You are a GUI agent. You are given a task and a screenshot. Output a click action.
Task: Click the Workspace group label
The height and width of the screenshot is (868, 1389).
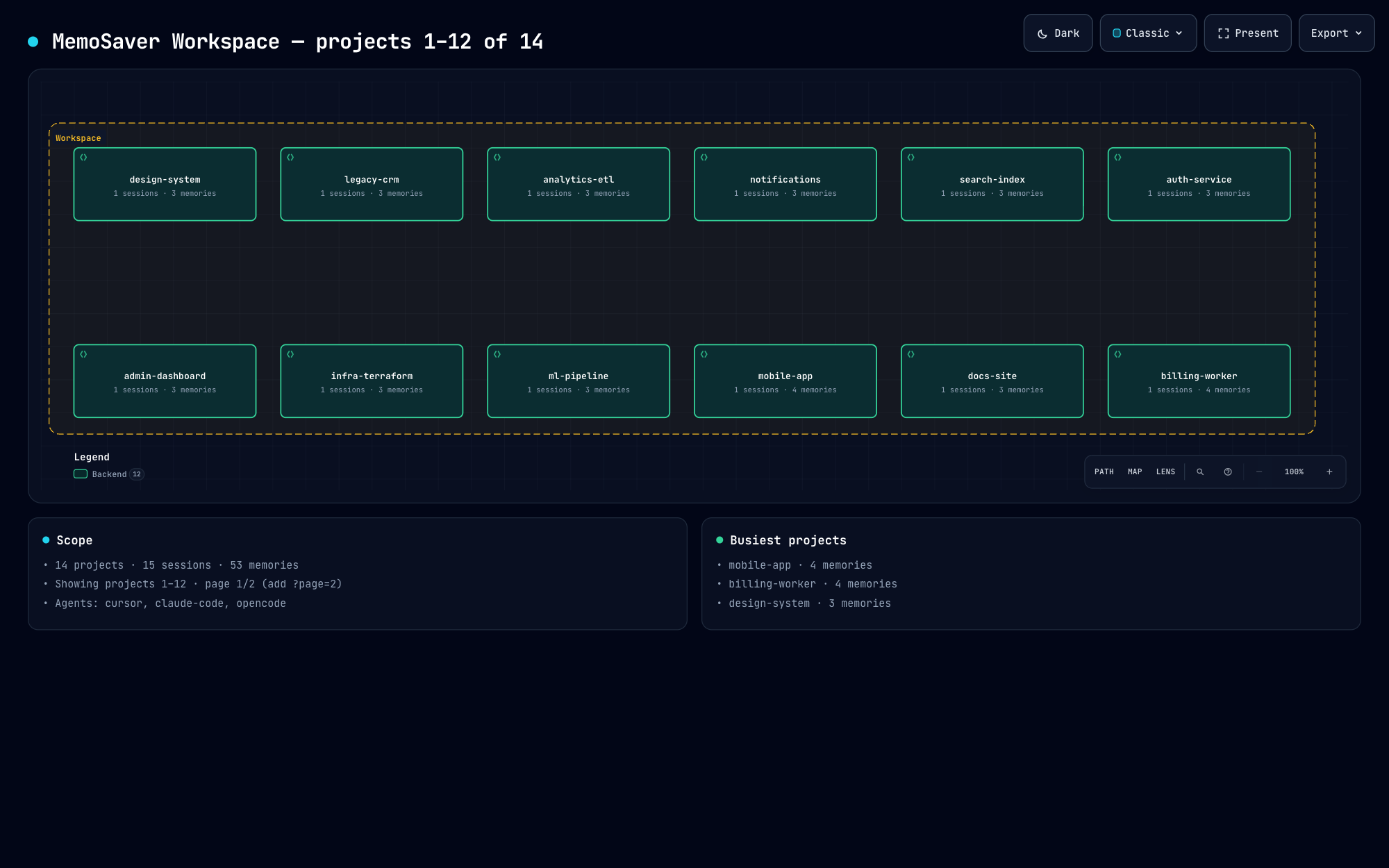tap(78, 138)
